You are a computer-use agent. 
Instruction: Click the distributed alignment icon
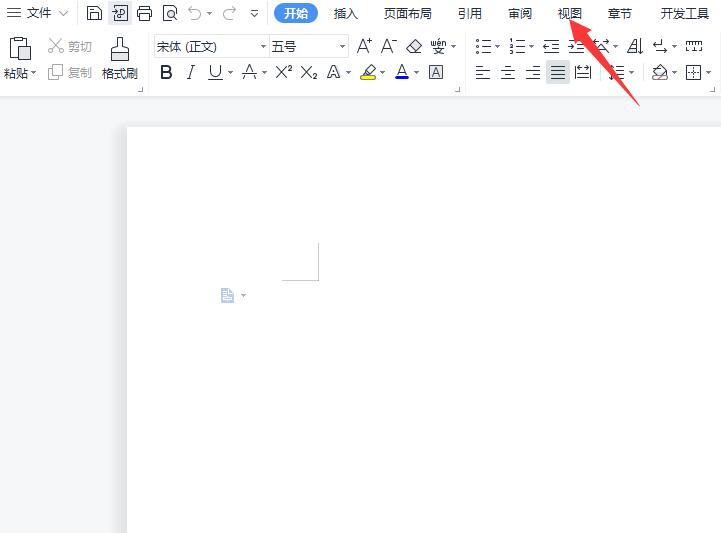point(583,72)
